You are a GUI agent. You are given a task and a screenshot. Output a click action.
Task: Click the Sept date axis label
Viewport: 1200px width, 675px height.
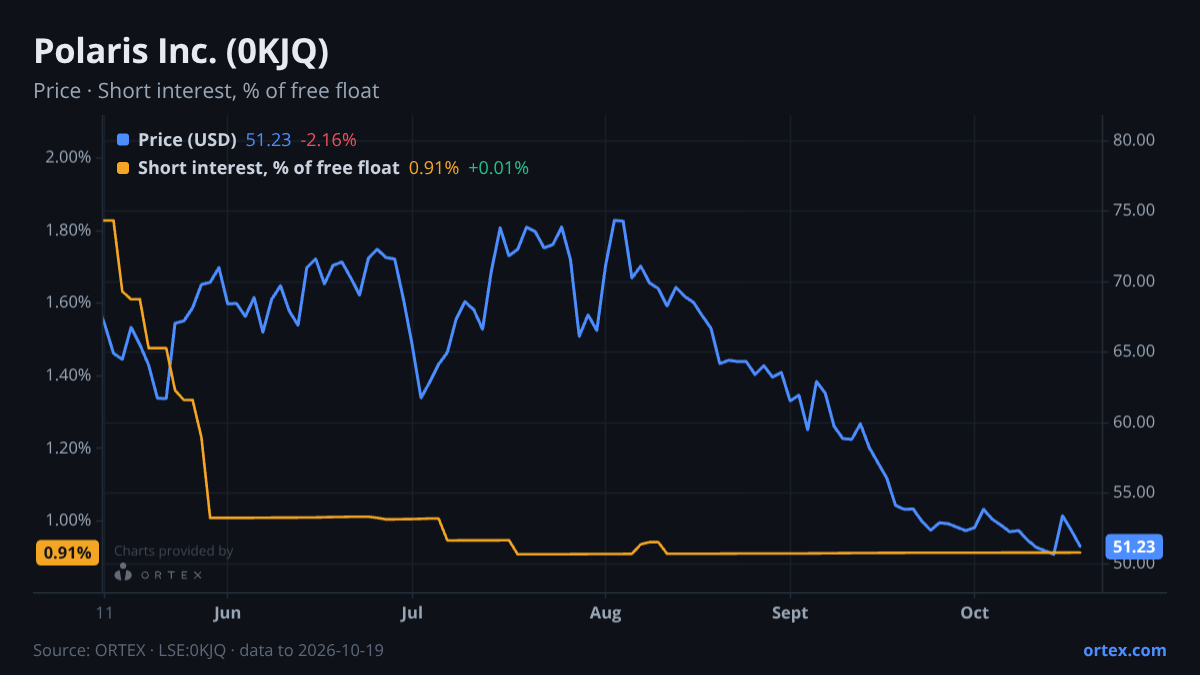coord(790,612)
